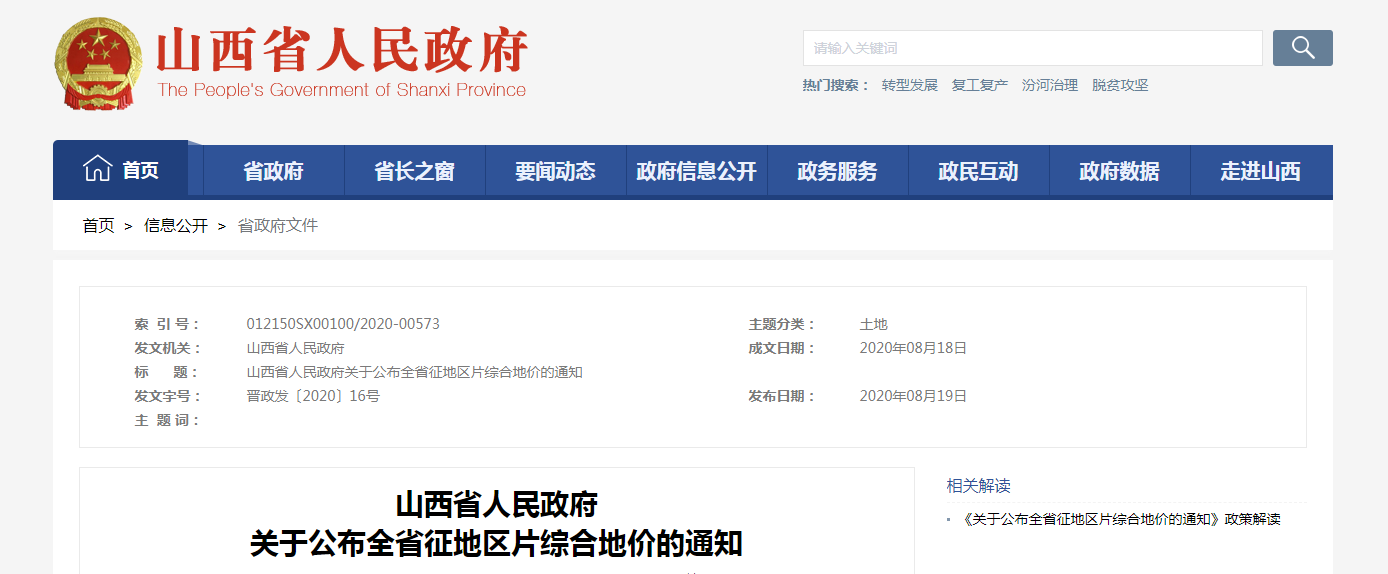Viewport: 1388px width, 574px height.
Task: Open 信息公开 breadcrumb link
Action: pyautogui.click(x=175, y=226)
